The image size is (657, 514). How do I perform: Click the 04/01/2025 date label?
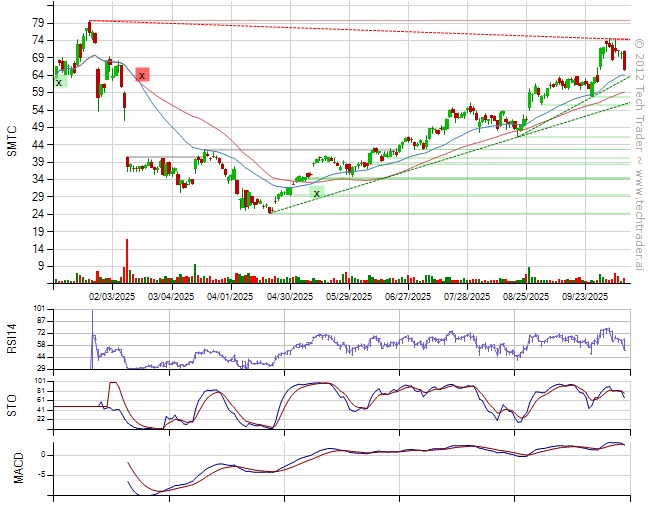coord(229,296)
